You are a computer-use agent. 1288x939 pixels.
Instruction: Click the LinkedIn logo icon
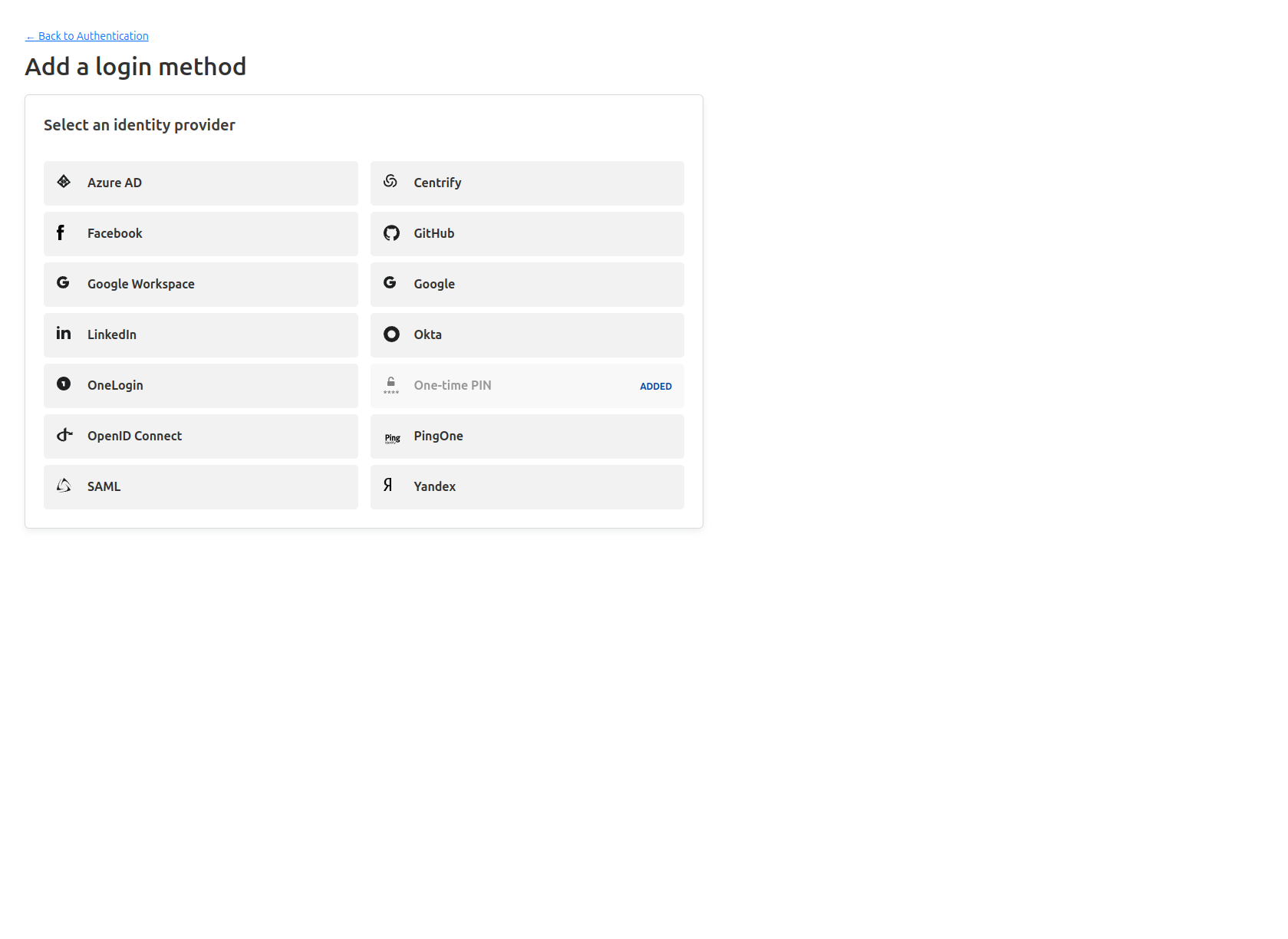(64, 334)
